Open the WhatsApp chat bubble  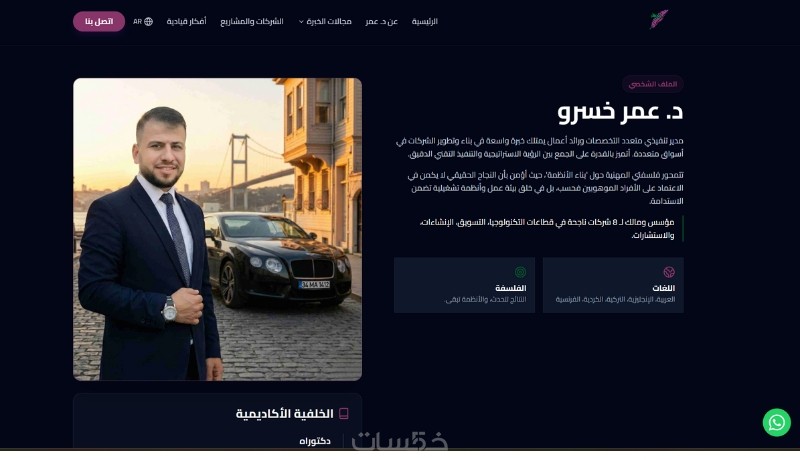777,422
